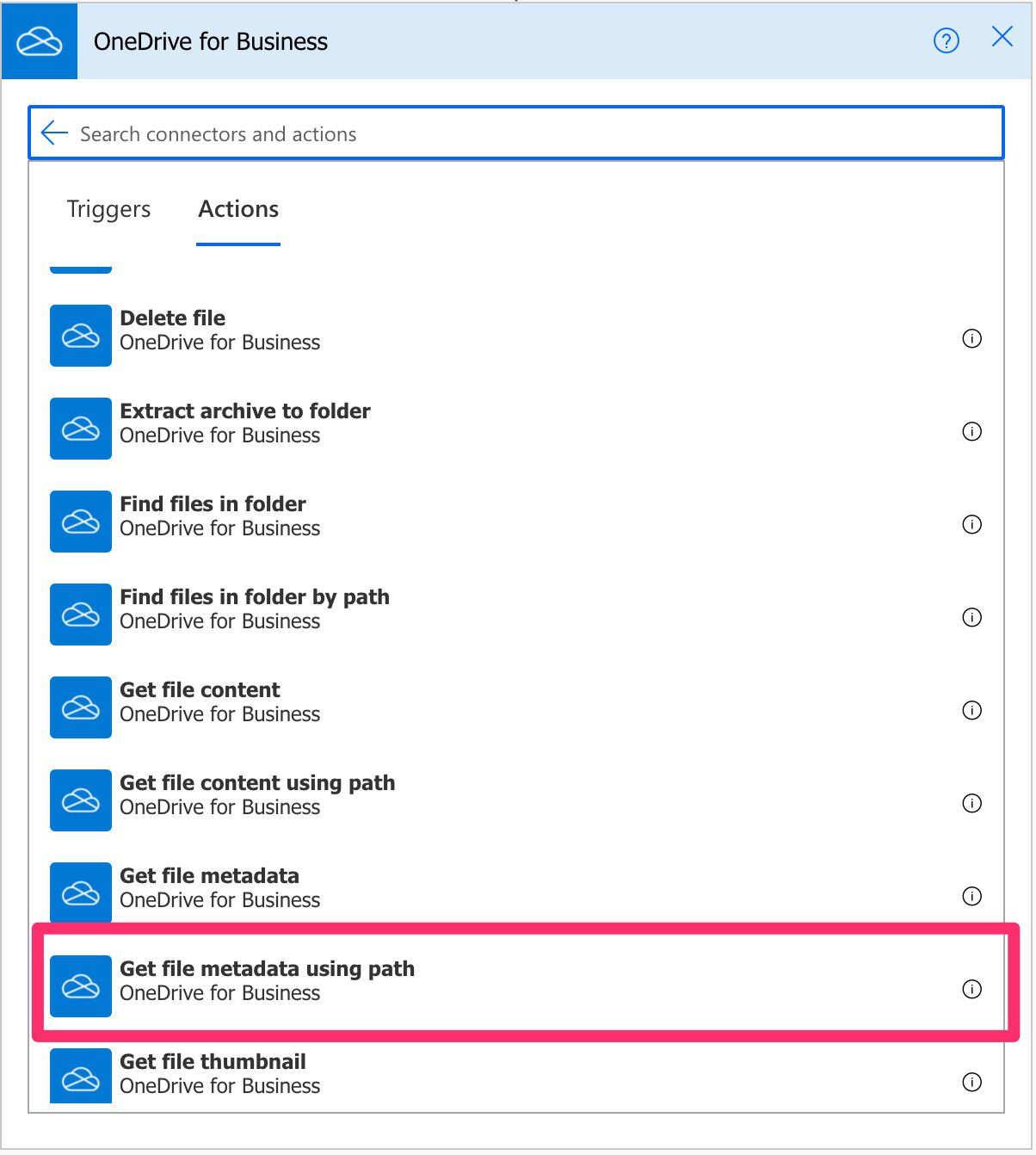Click the Get file metadata action icon
Viewport: 1036px width, 1155px height.
pyautogui.click(x=80, y=892)
